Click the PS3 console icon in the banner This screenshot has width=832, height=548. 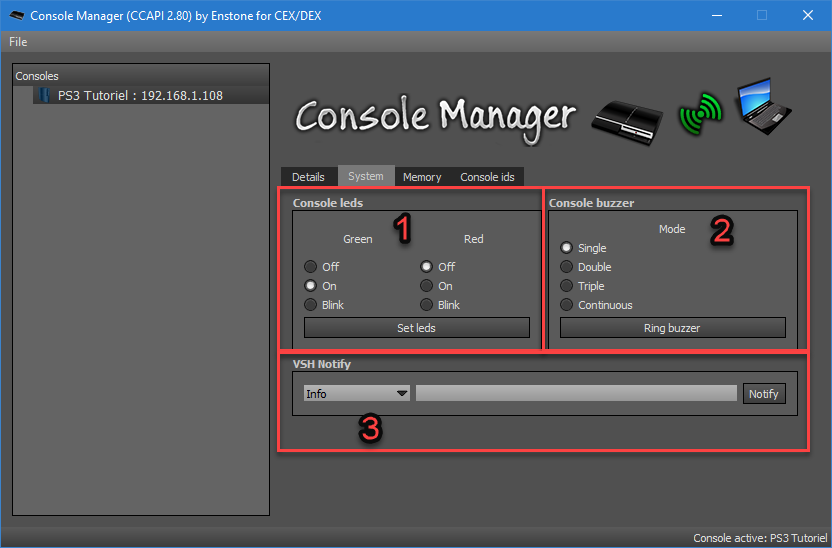(x=627, y=122)
